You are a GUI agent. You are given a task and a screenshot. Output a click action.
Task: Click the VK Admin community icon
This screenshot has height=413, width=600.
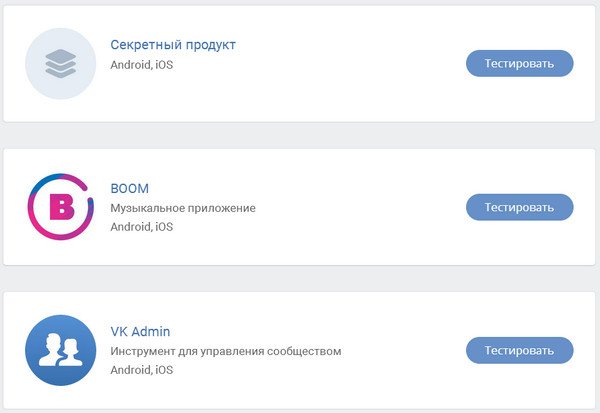pos(60,350)
